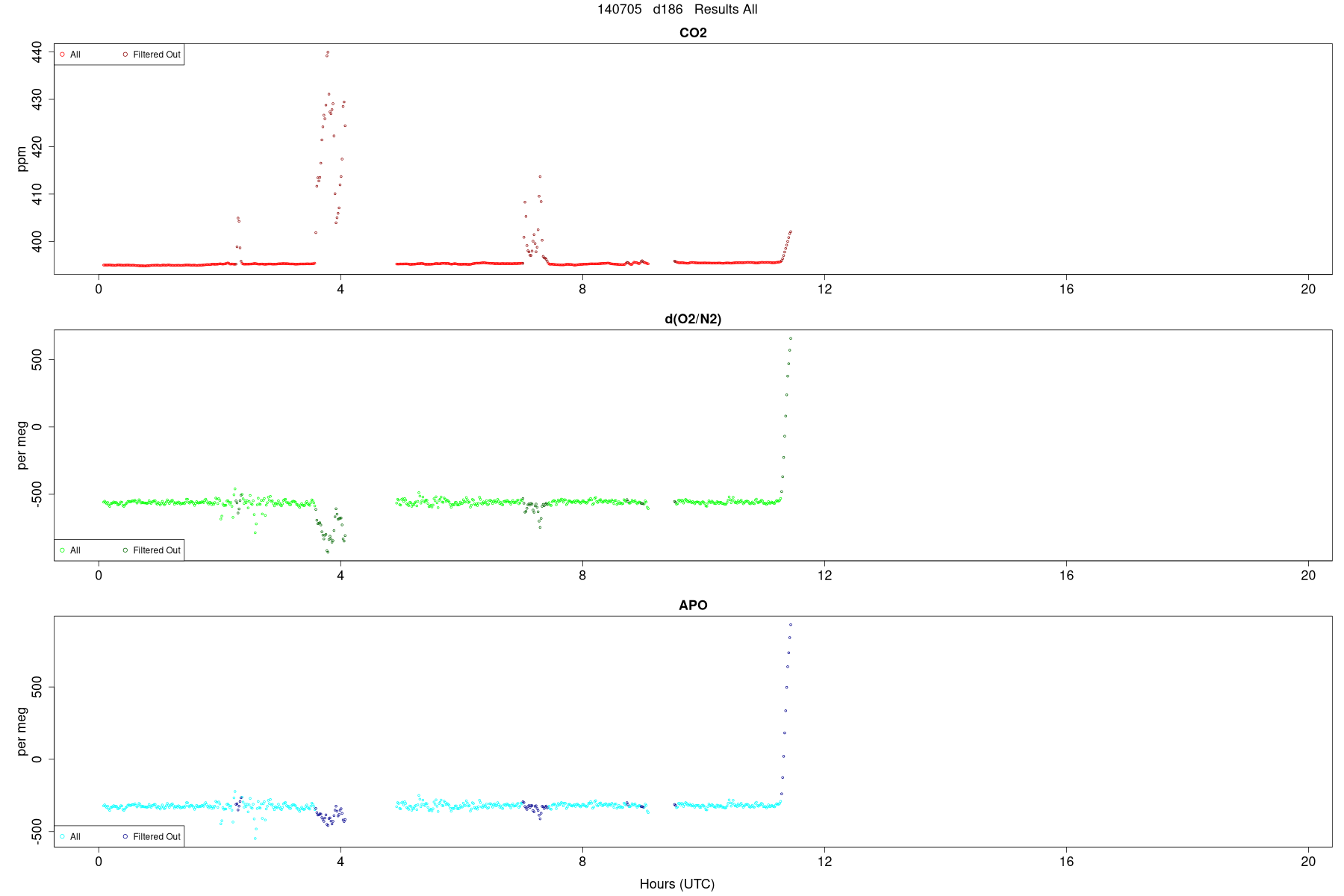Select x-axis tick "4" under APO panel
Screen dimensions: 1344x896
tap(340, 862)
